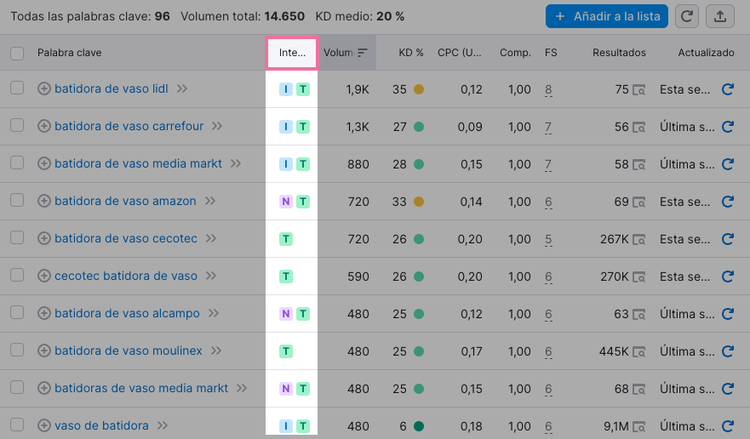
Task: Refresh the vaso de batidora row
Action: coord(728,426)
